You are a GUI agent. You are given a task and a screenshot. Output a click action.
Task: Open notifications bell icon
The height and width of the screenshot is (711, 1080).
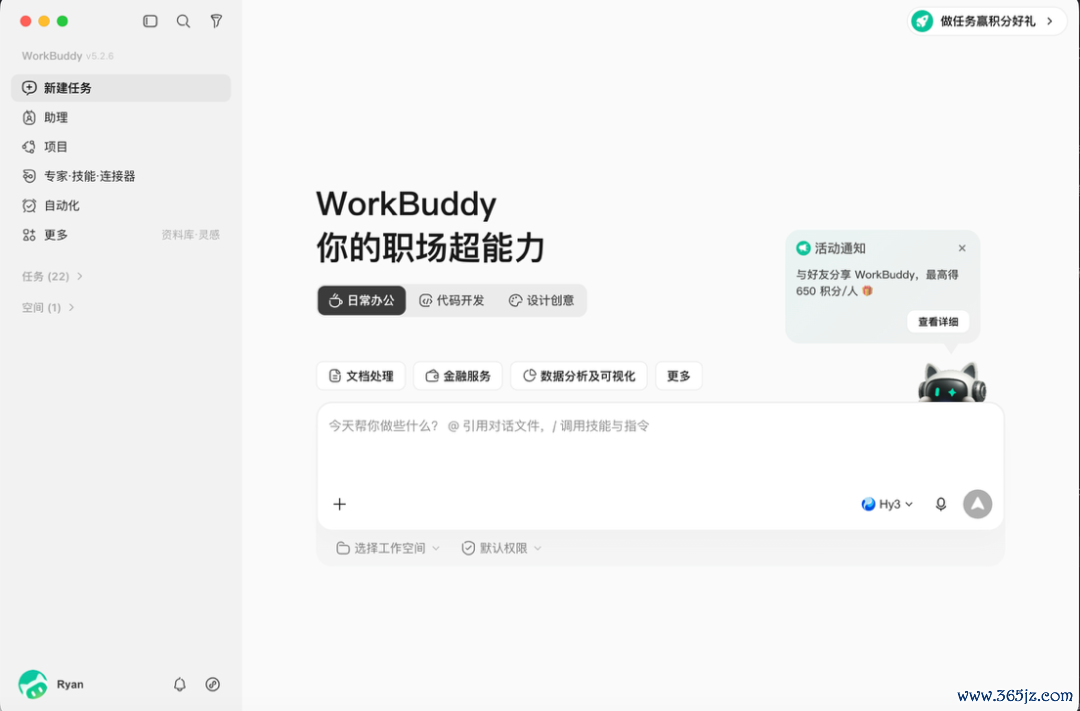(x=180, y=684)
